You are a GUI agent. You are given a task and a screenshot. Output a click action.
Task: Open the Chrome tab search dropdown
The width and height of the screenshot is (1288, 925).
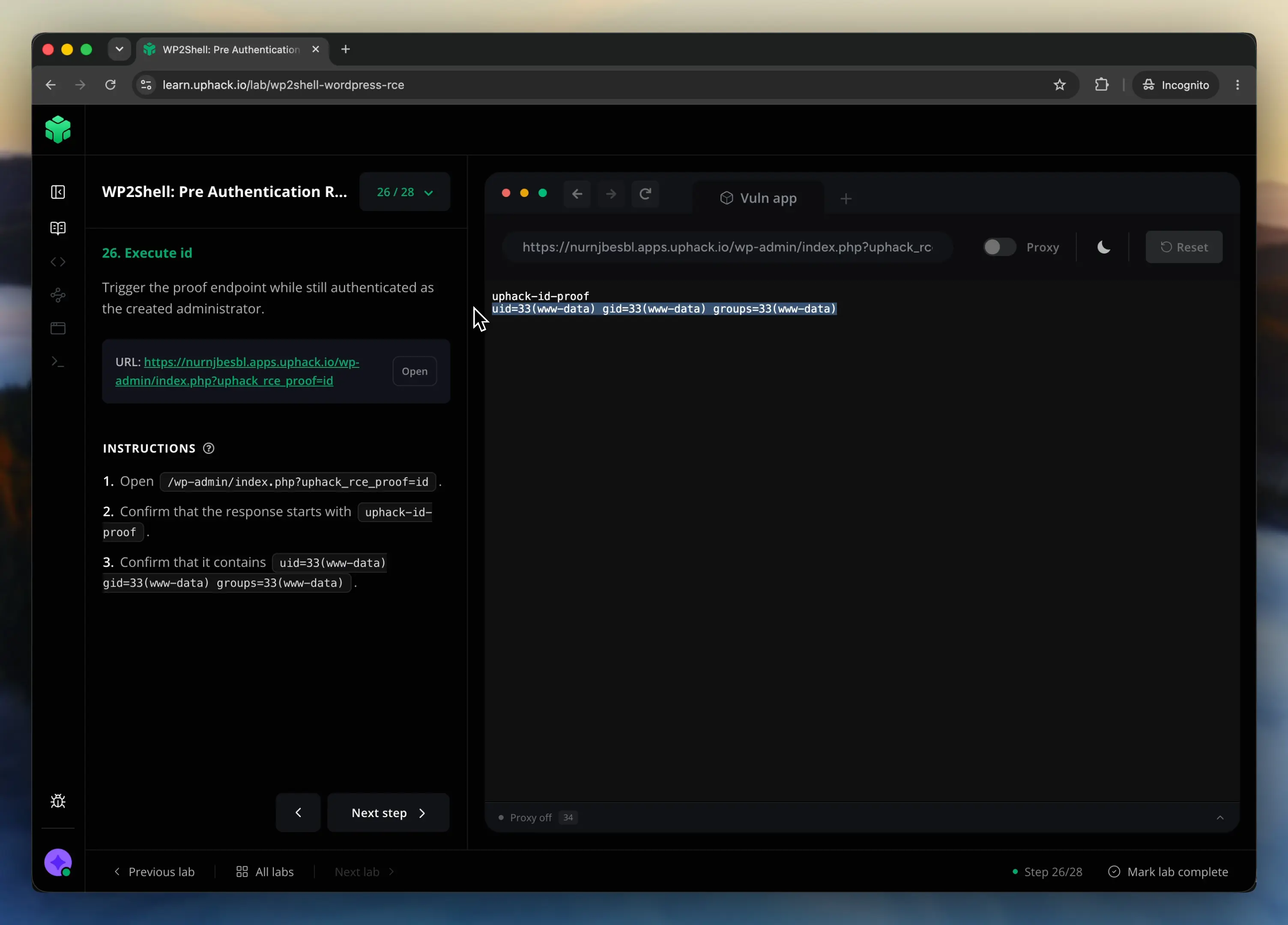tap(119, 49)
